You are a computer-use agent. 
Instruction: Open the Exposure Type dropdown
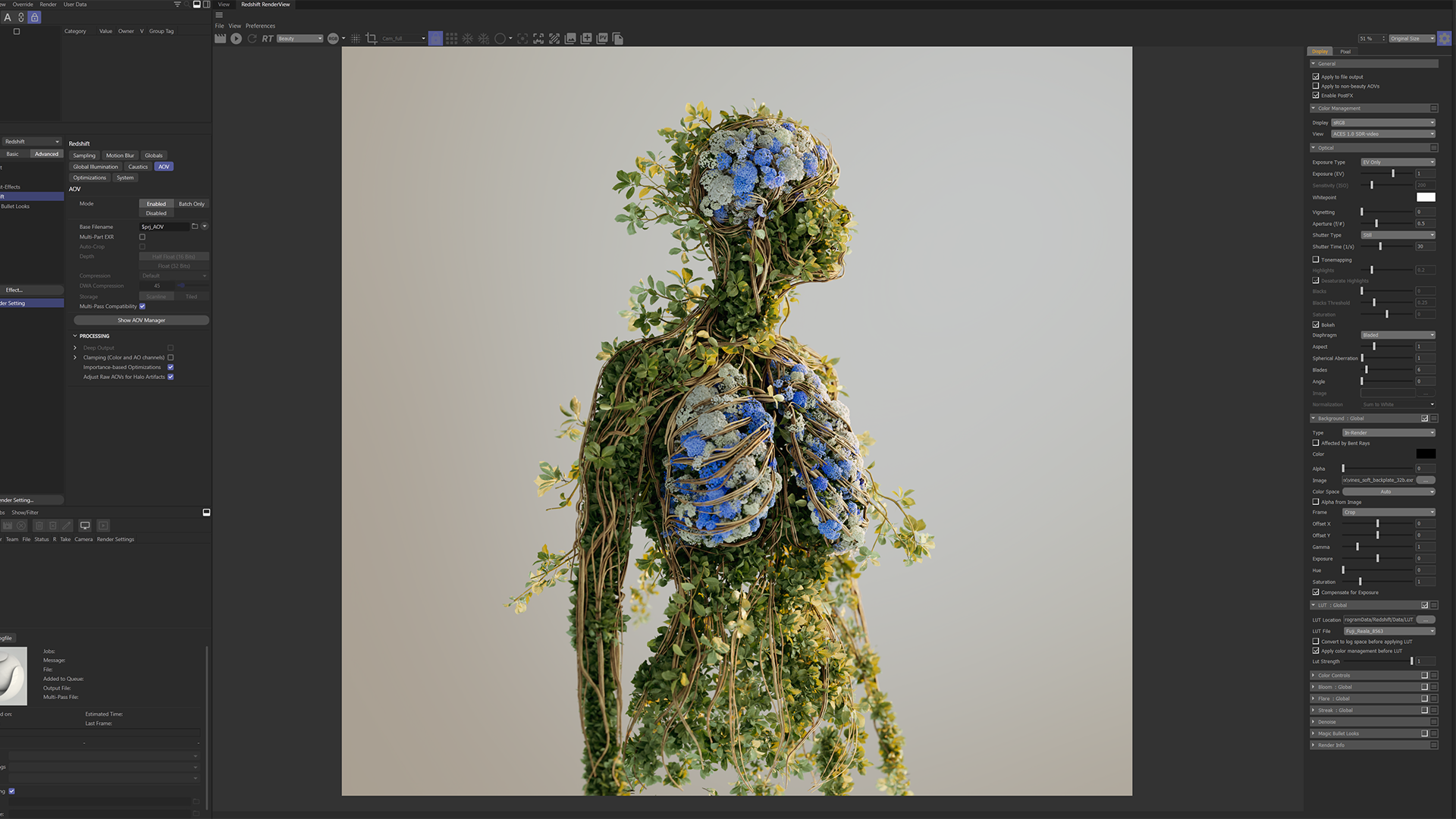click(x=1398, y=162)
